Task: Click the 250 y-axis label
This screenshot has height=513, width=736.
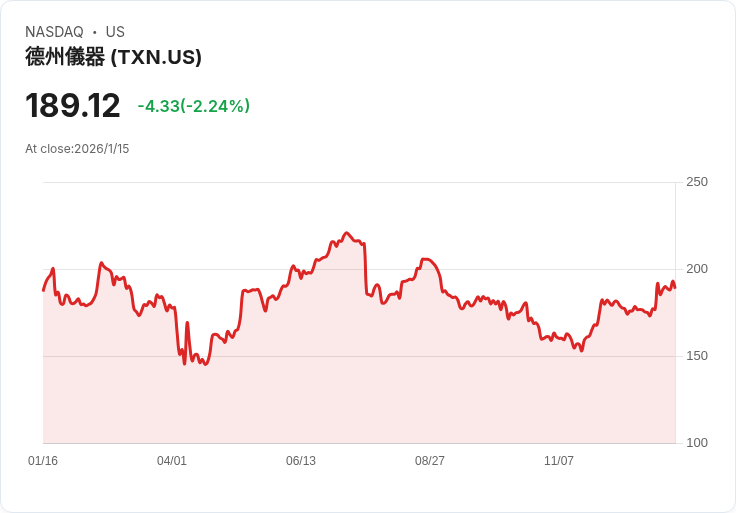Action: tap(696, 182)
